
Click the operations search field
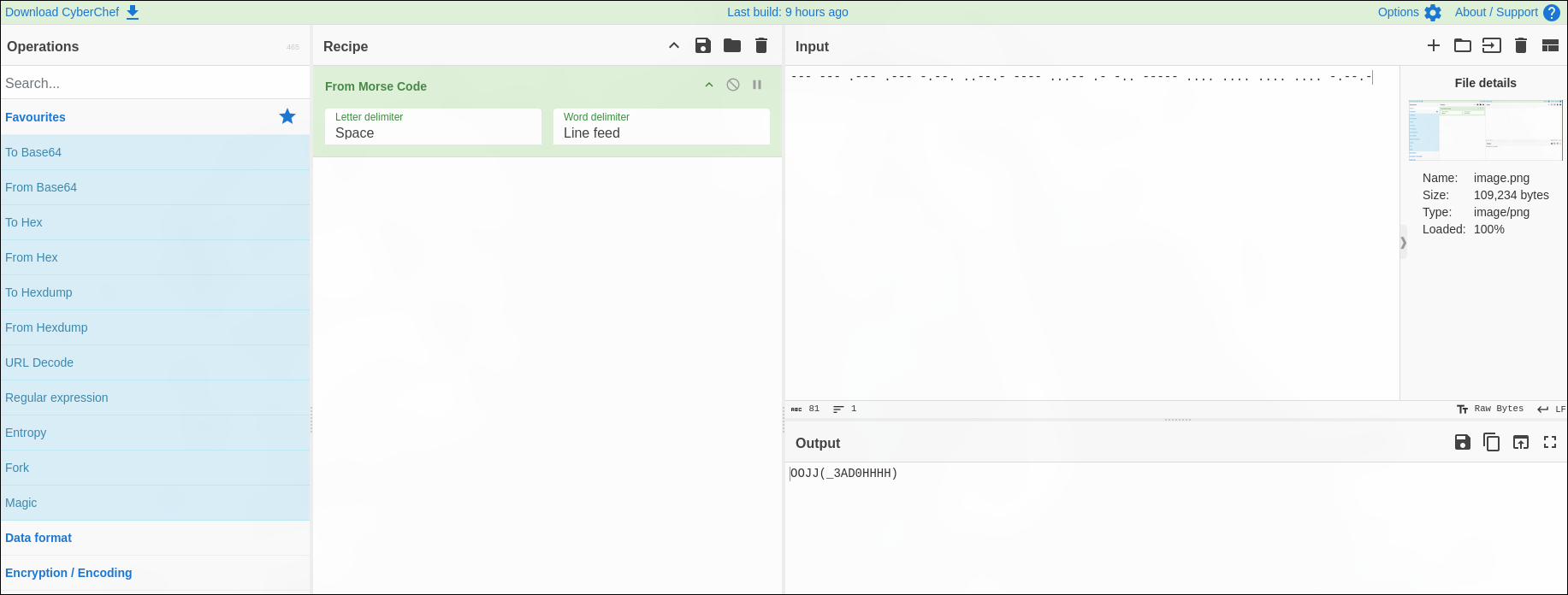[154, 83]
